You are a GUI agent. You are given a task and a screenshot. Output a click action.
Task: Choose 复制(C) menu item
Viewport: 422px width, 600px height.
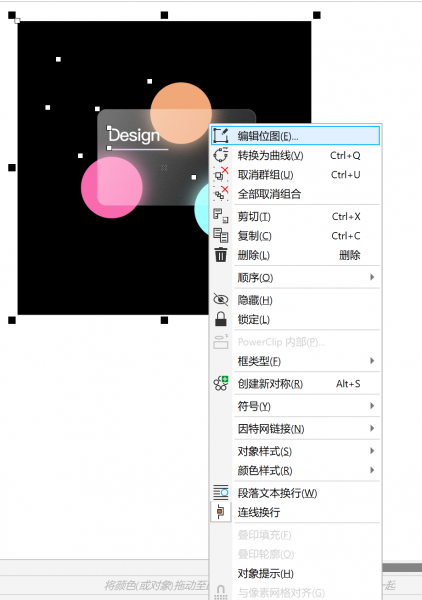click(295, 236)
